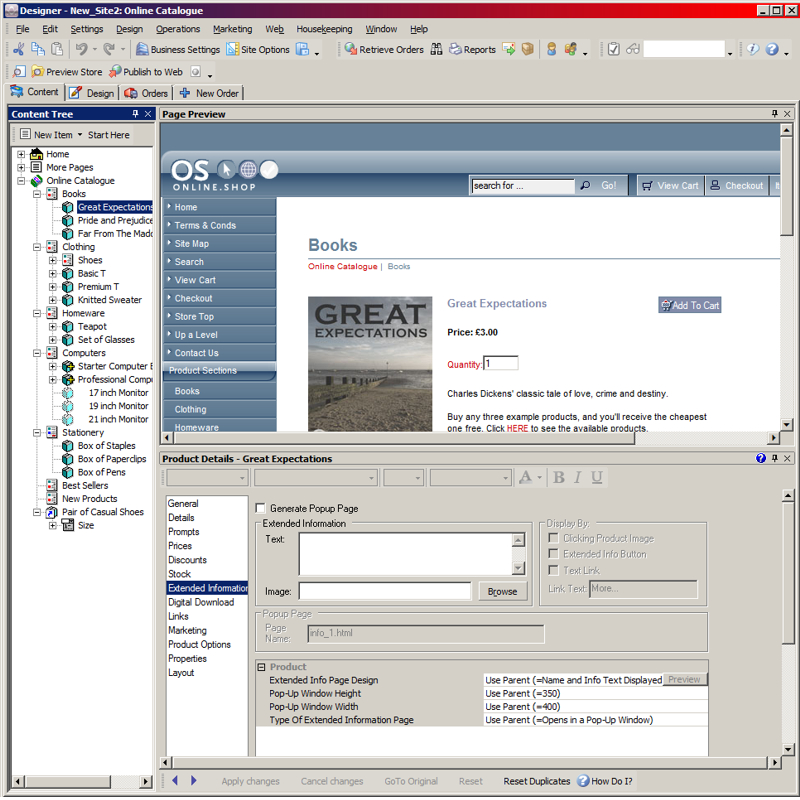800x800 pixels.
Task: Click the magnifier page preview icon
Action: tap(19, 71)
